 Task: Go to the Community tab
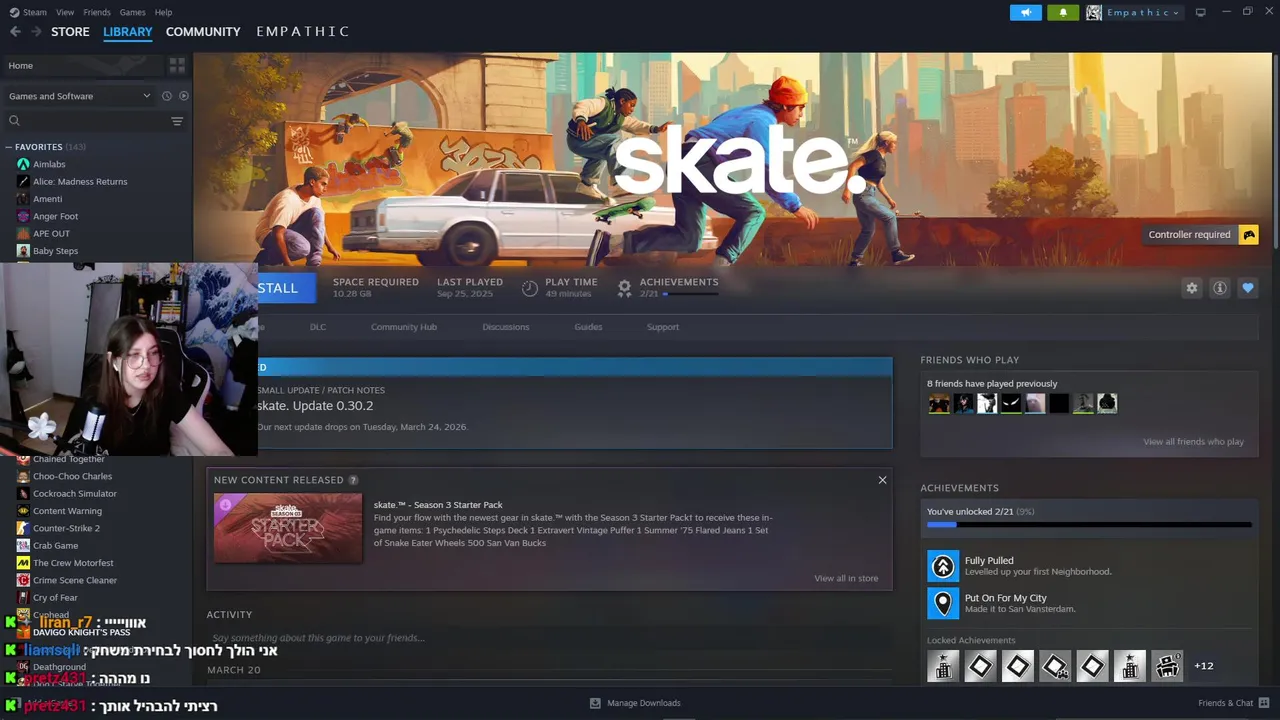(x=203, y=32)
